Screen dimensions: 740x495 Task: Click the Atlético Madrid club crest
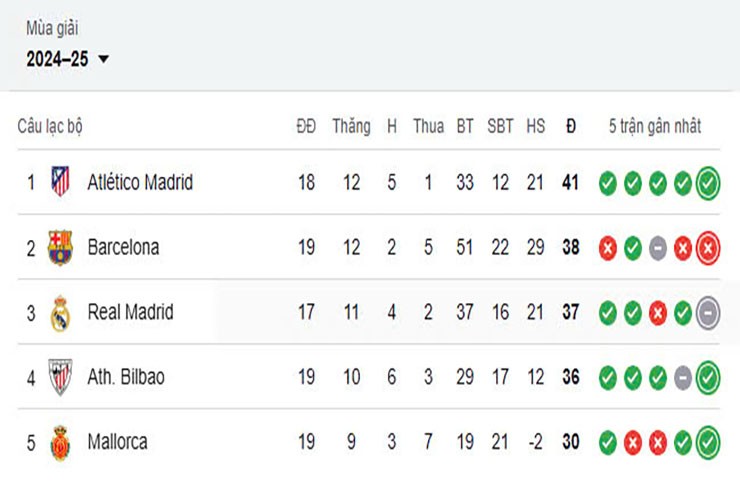coord(61,182)
